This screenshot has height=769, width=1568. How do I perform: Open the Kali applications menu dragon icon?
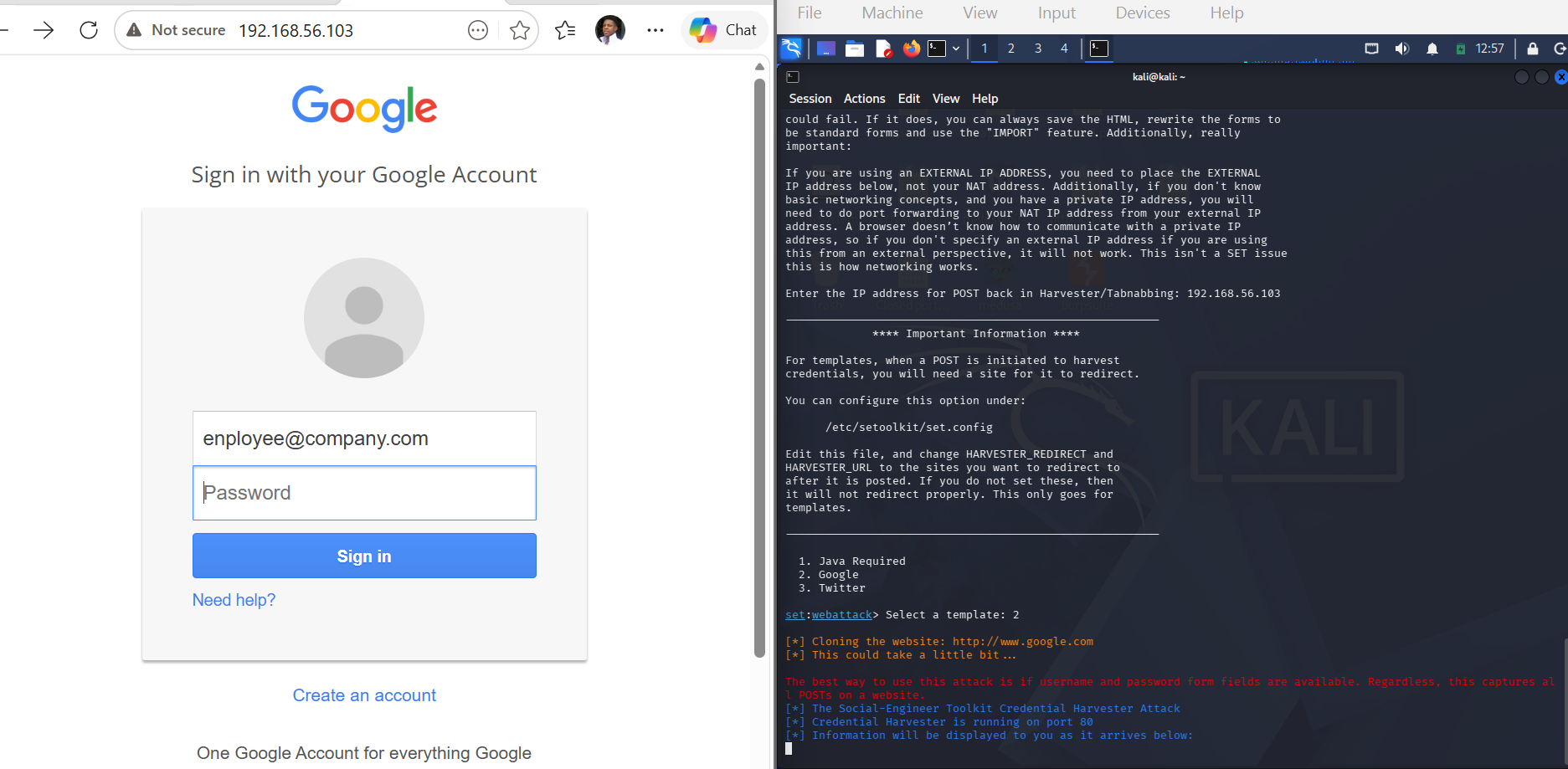tap(791, 49)
